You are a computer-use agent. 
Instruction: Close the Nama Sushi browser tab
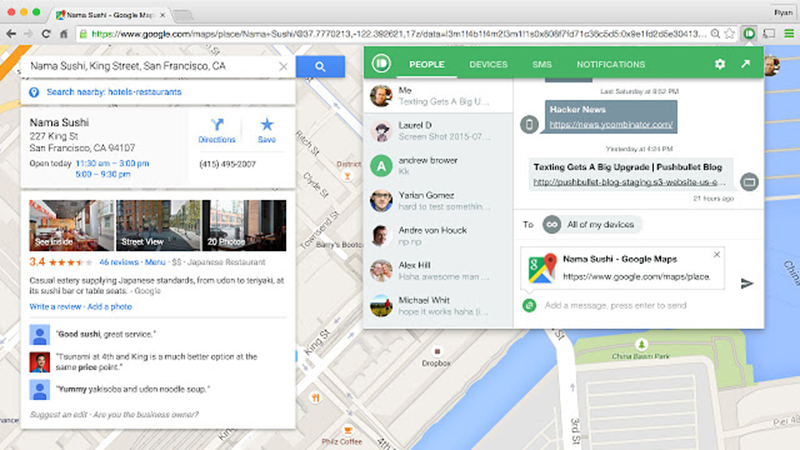(x=162, y=15)
